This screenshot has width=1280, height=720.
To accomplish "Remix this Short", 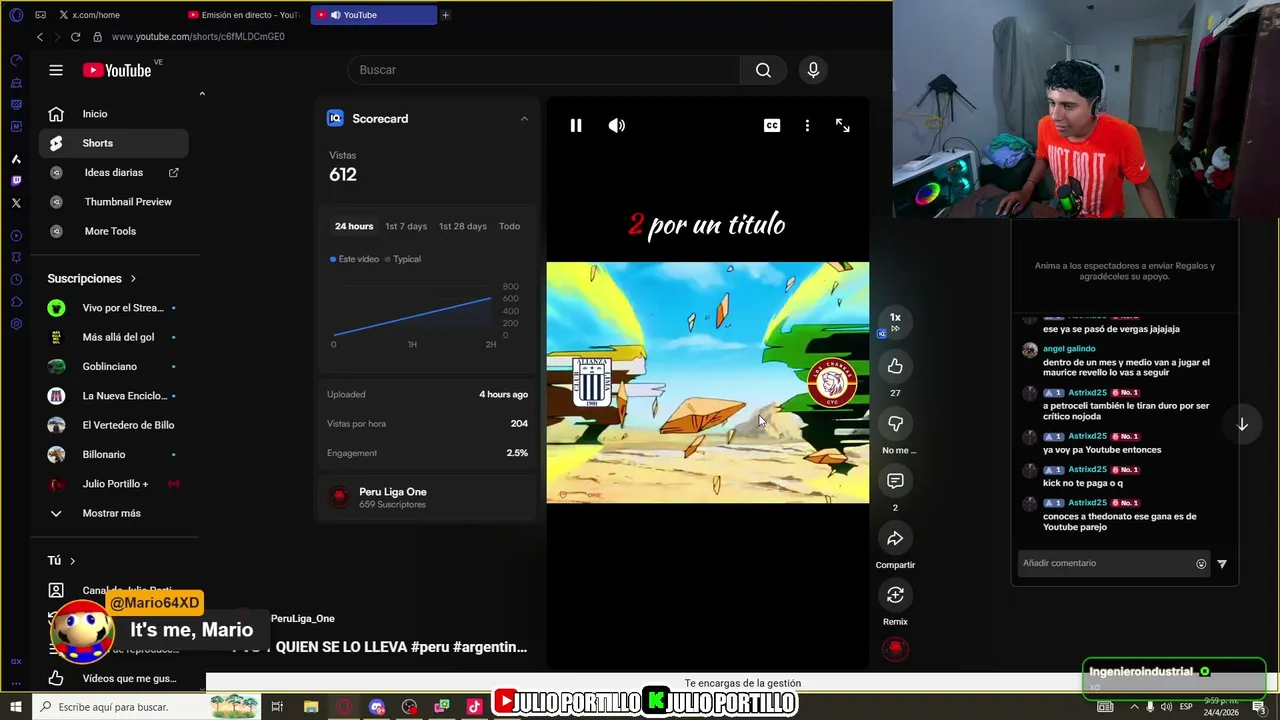I will coord(895,595).
